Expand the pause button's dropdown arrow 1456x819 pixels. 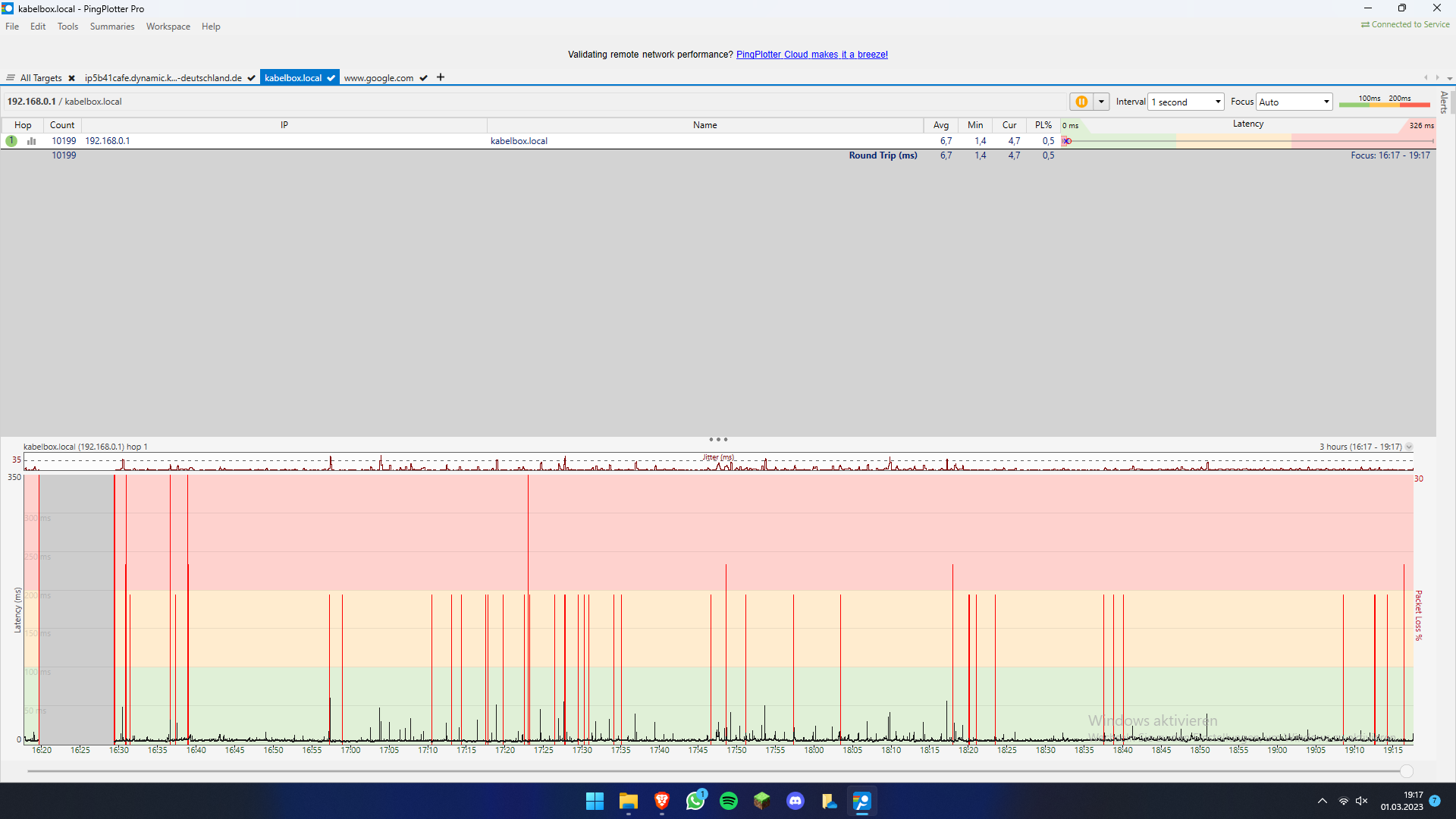point(1101,101)
